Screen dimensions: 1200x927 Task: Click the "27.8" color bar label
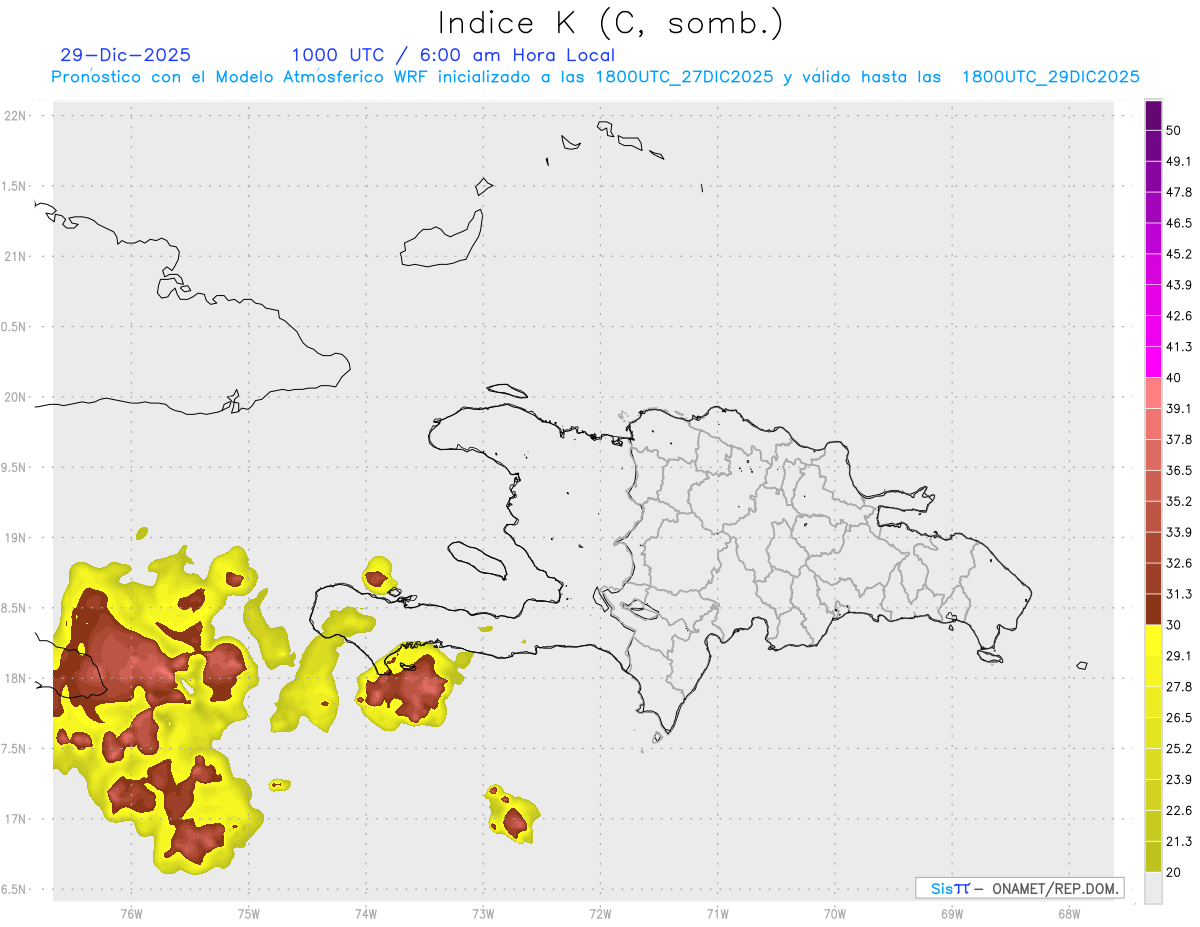click(1179, 687)
